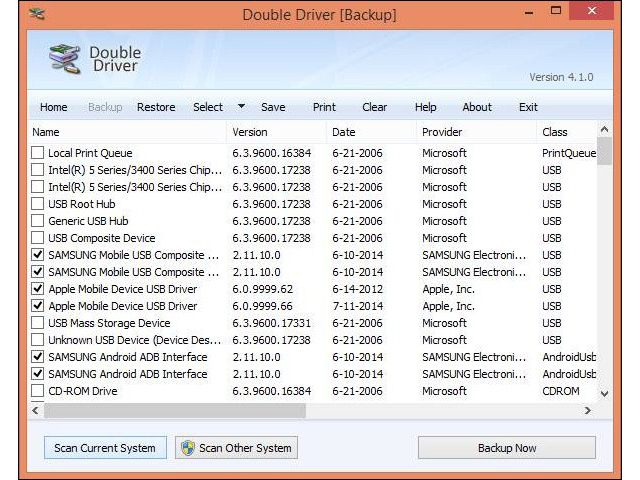Click the horizontal scrollbar right arrow
The height and width of the screenshot is (480, 640).
pos(588,410)
